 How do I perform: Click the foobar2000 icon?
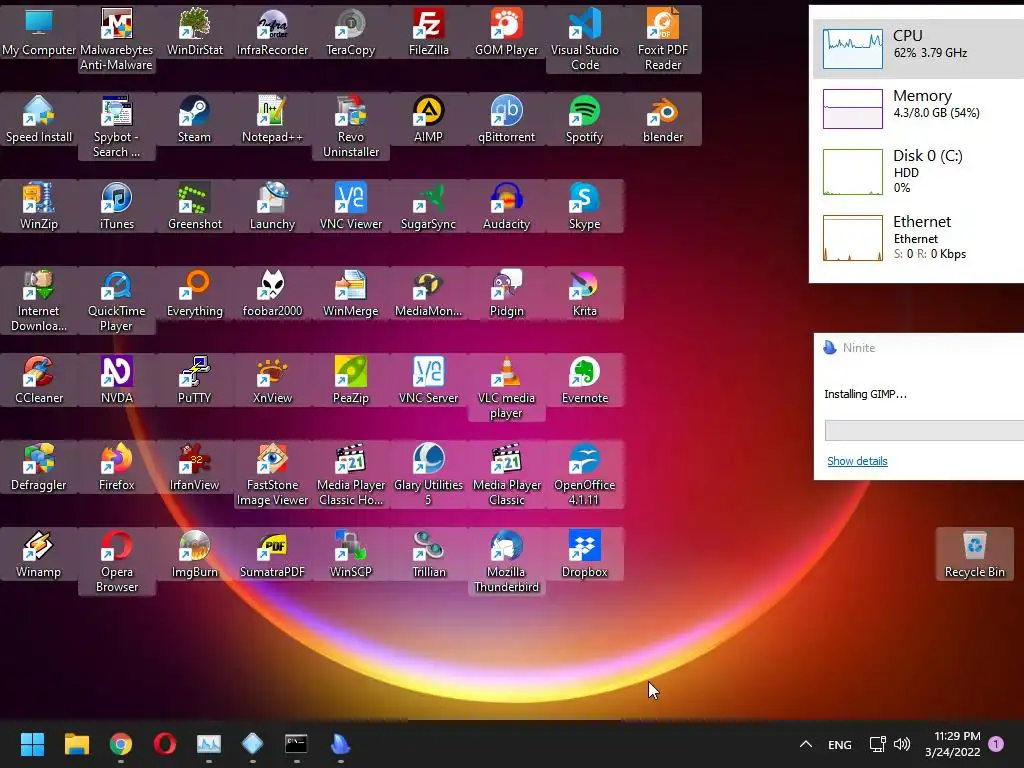(x=272, y=293)
